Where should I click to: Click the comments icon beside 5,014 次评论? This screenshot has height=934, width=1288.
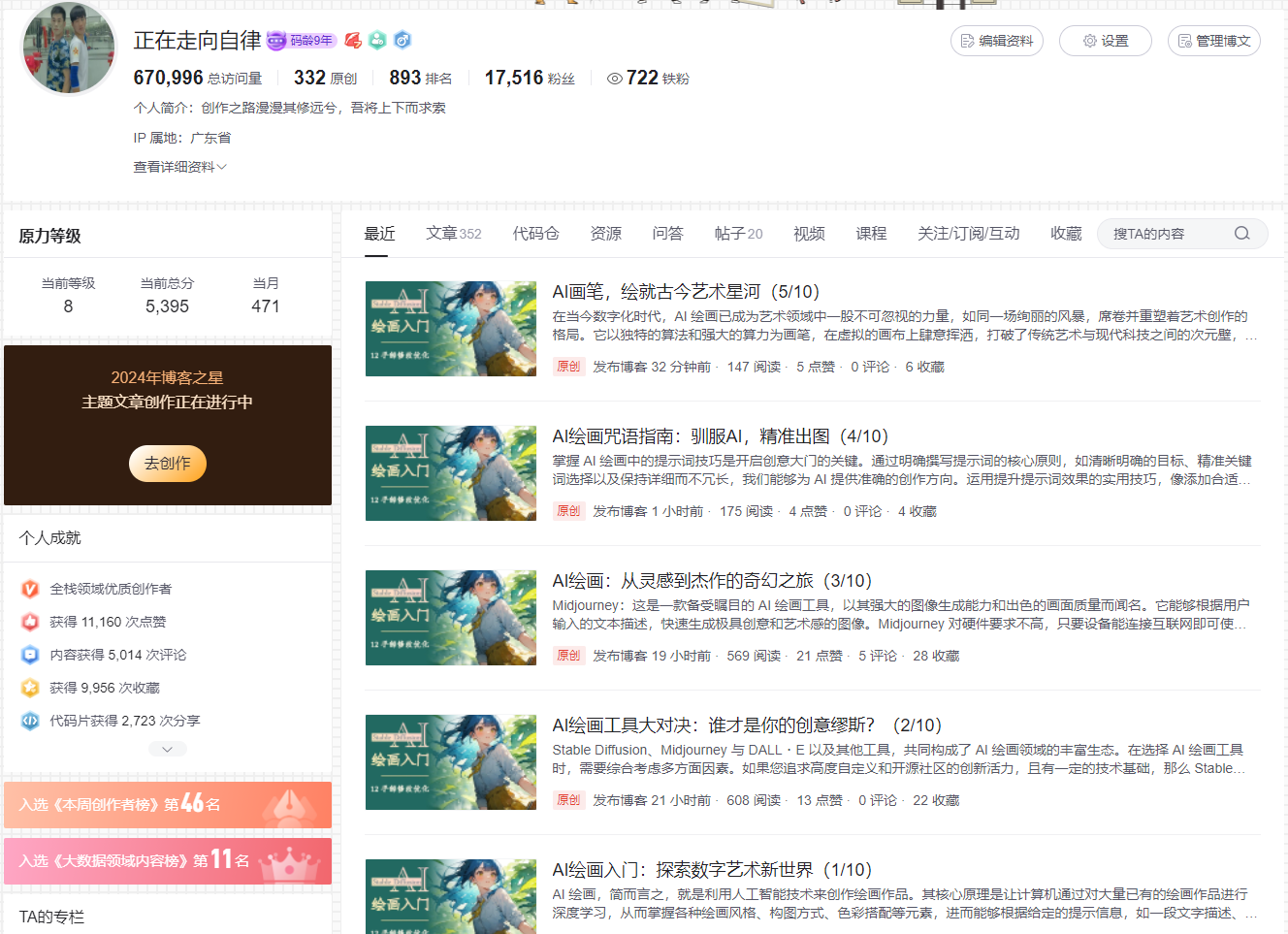tap(30, 655)
